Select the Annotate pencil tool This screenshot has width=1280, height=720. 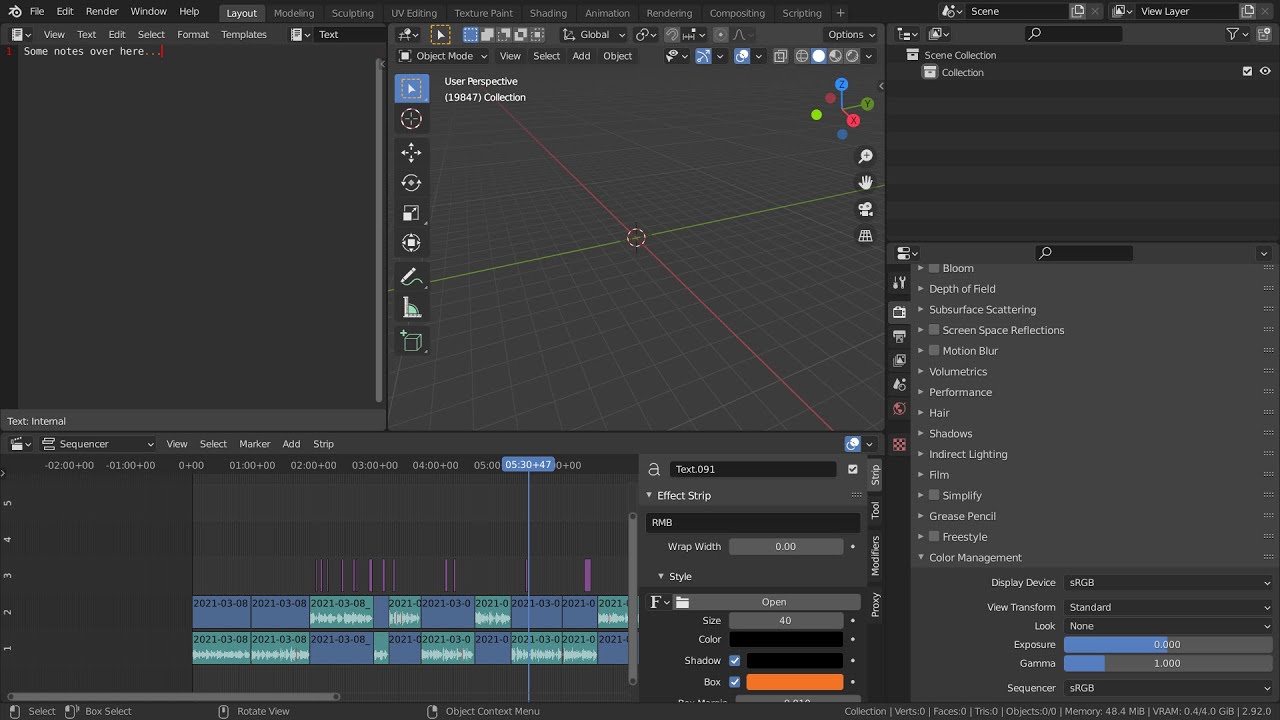[x=411, y=277]
